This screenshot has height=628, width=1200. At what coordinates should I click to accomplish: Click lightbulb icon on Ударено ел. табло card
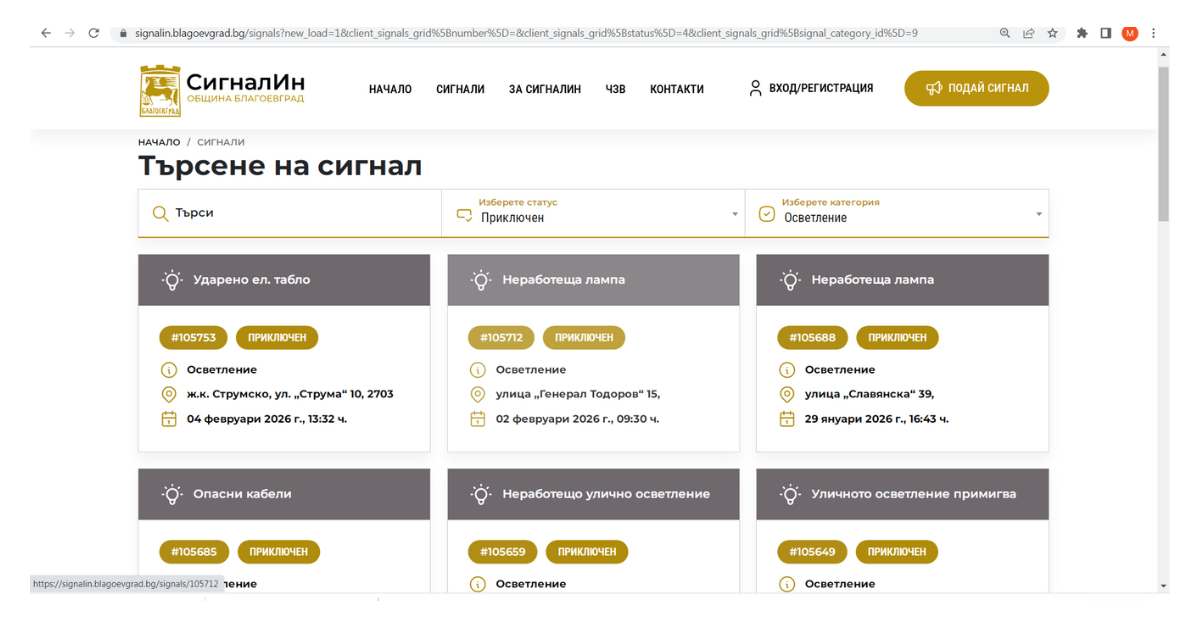pyautogui.click(x=172, y=280)
